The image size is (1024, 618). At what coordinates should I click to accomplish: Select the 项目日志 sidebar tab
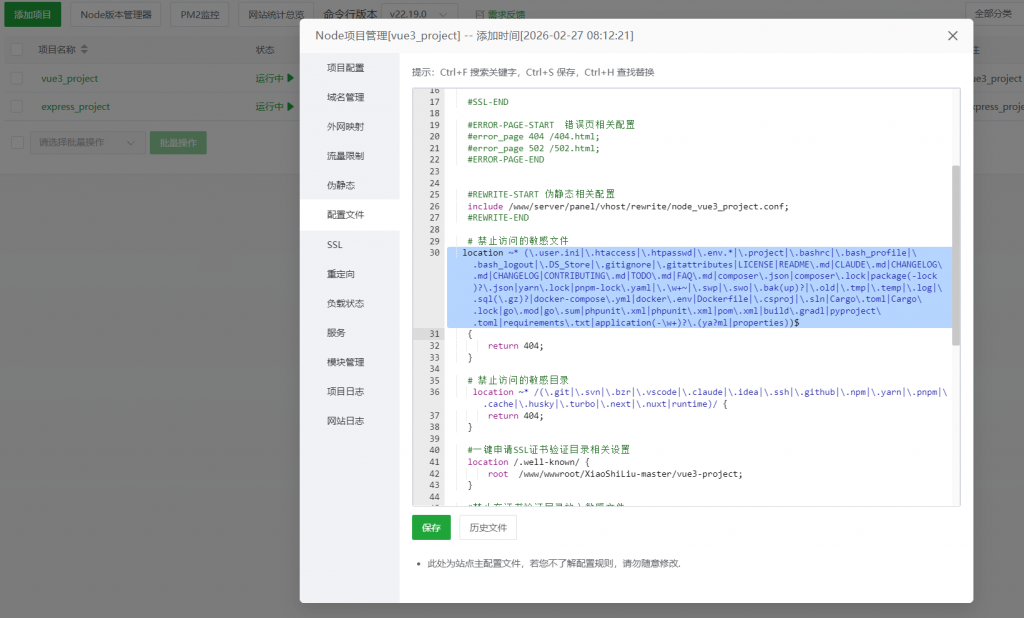[x=345, y=391]
